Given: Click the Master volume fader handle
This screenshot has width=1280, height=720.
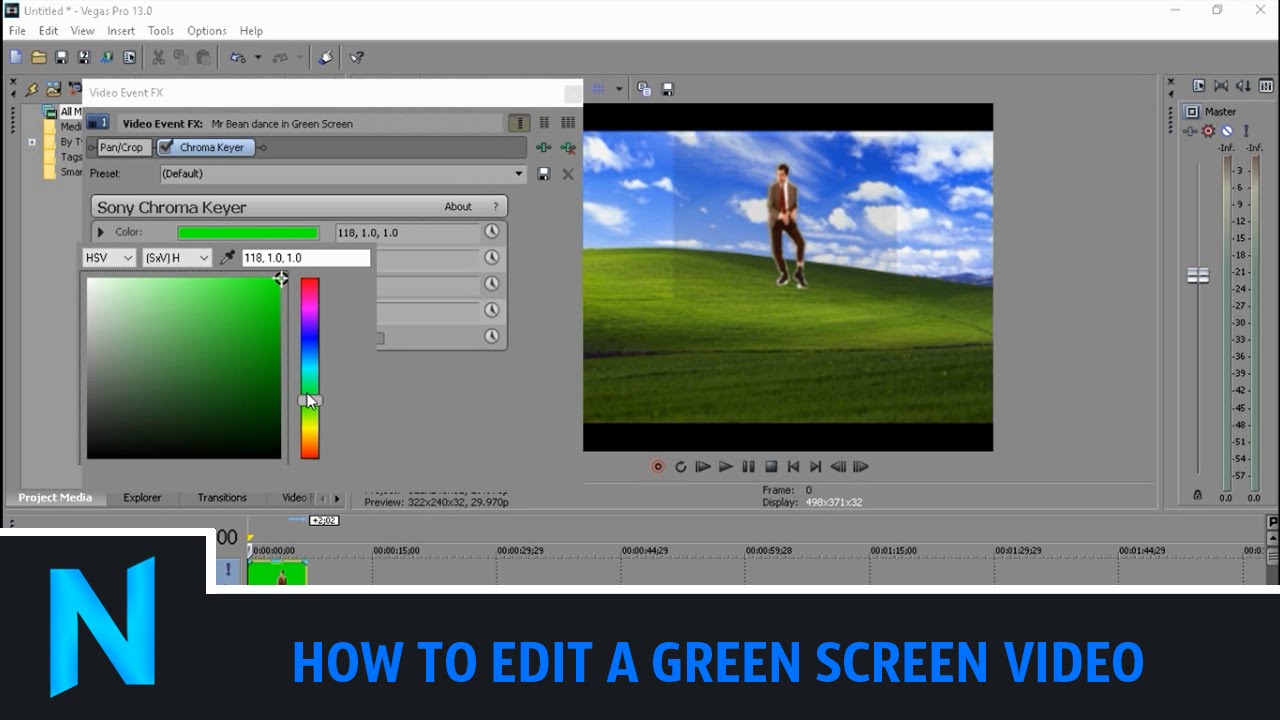Looking at the screenshot, I should click(1198, 275).
